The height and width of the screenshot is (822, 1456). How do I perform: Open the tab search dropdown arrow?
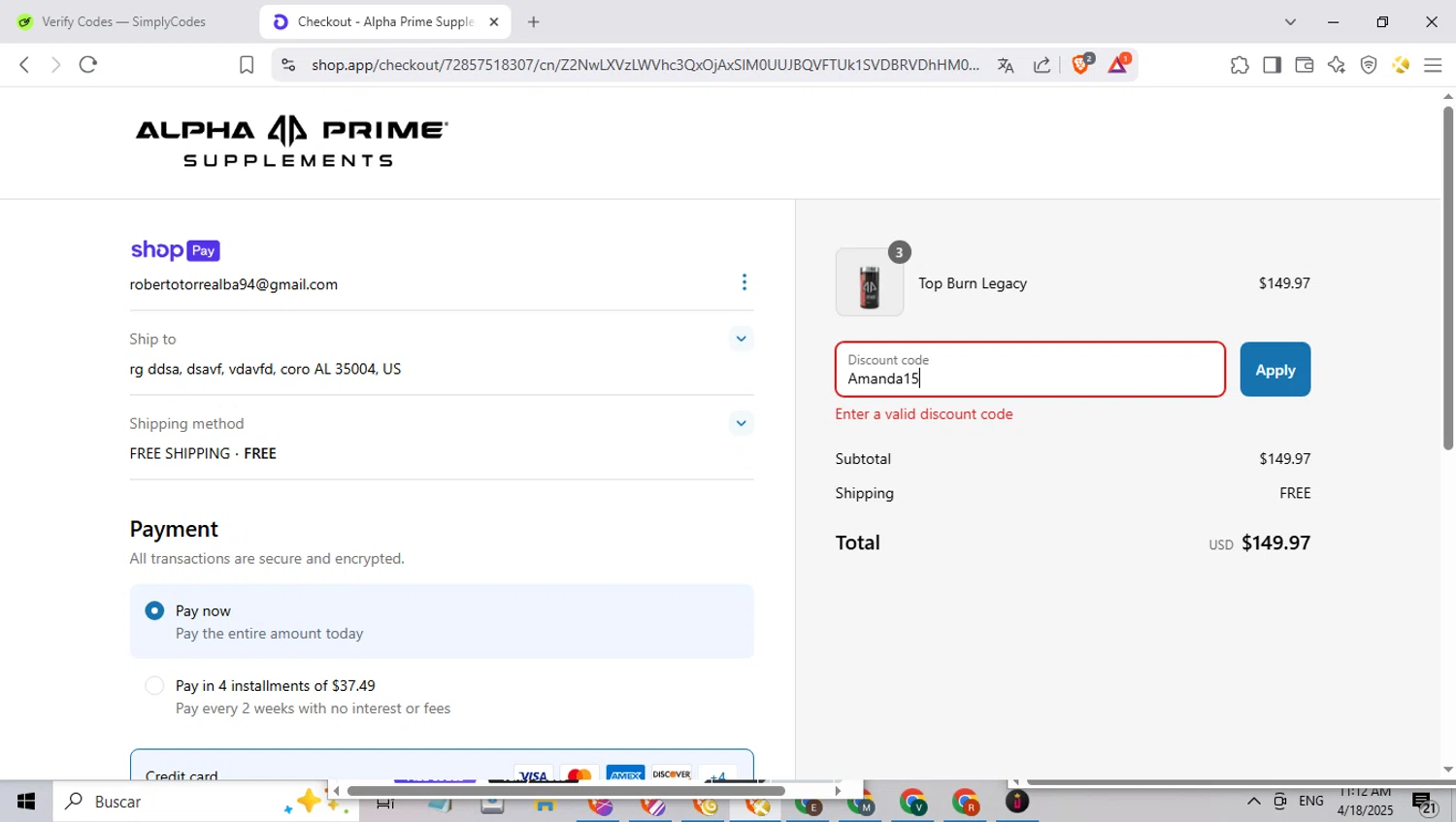[x=1290, y=21]
